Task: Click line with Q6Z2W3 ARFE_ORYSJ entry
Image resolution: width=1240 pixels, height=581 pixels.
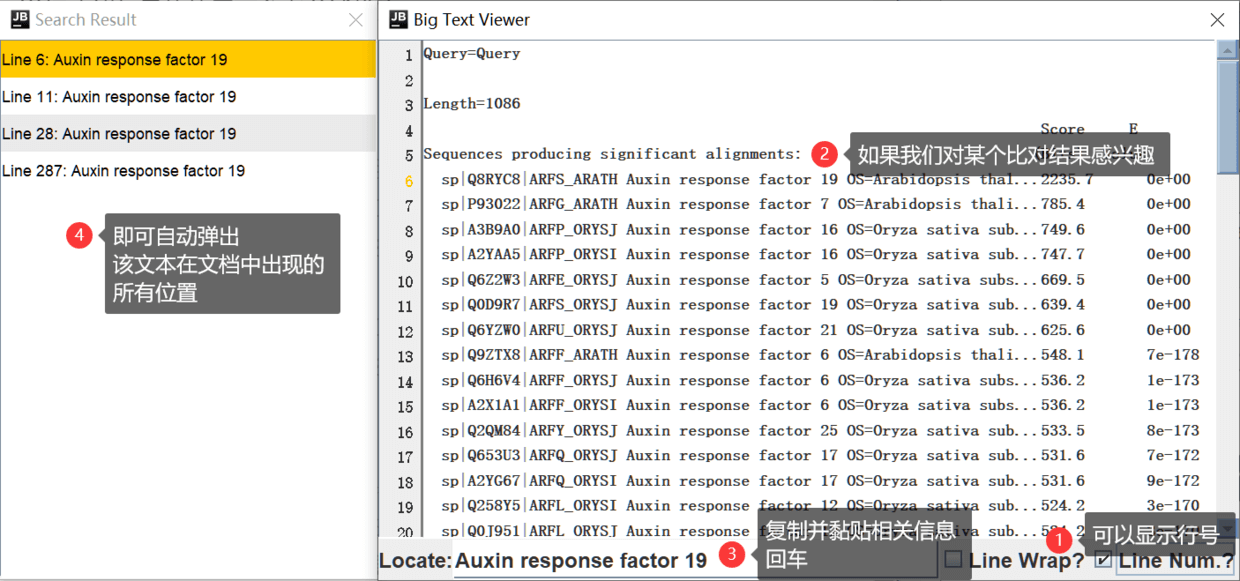Action: point(816,280)
